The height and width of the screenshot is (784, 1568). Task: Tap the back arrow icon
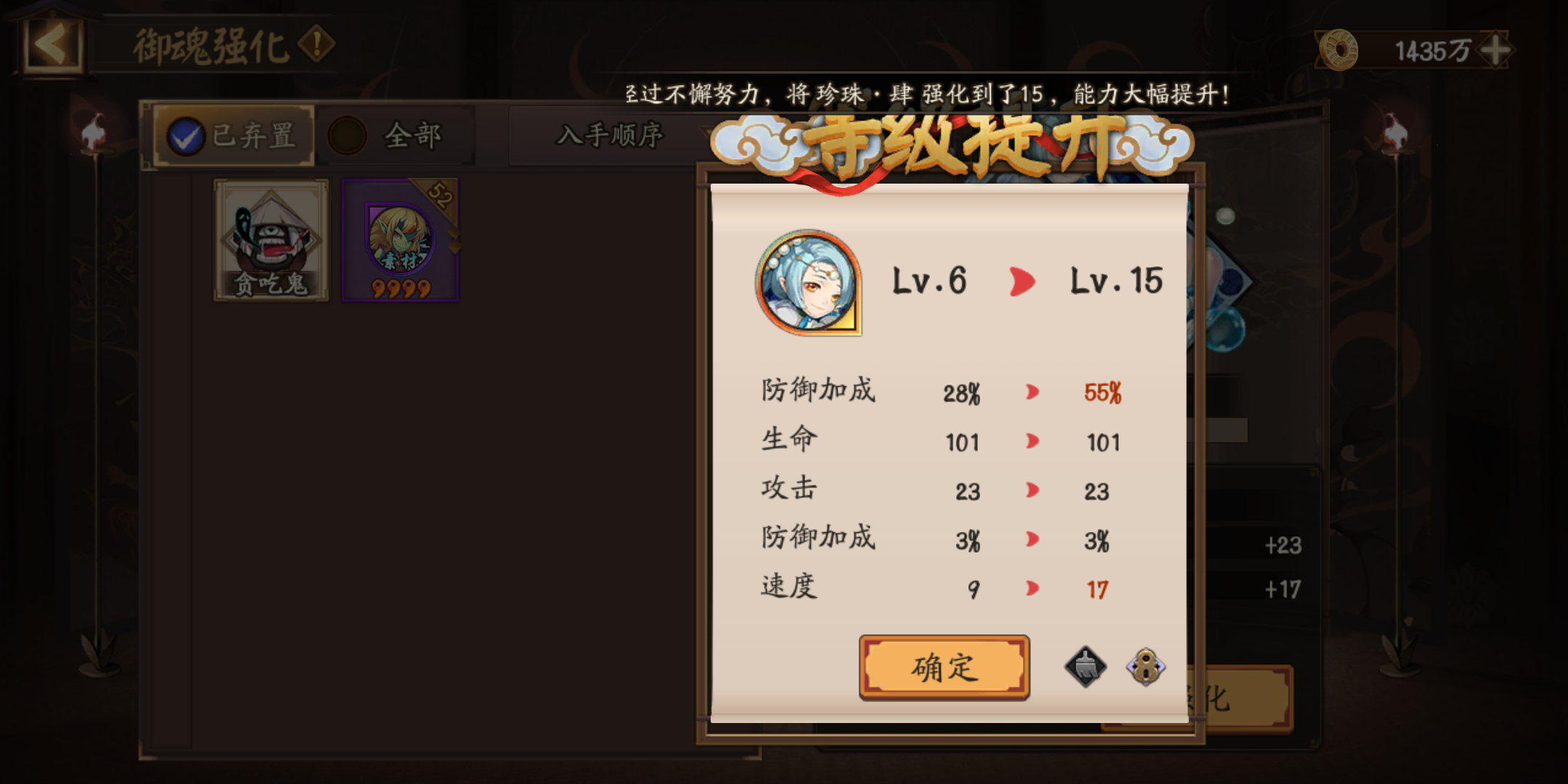pyautogui.click(x=52, y=45)
